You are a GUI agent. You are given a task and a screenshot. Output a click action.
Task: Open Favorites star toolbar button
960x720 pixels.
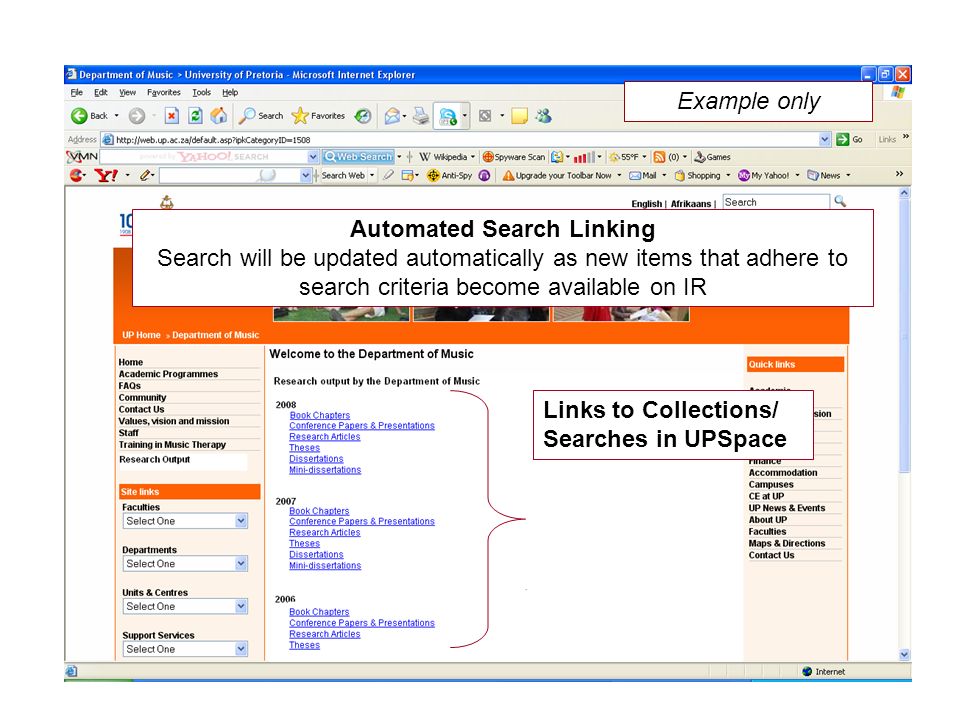[318, 116]
